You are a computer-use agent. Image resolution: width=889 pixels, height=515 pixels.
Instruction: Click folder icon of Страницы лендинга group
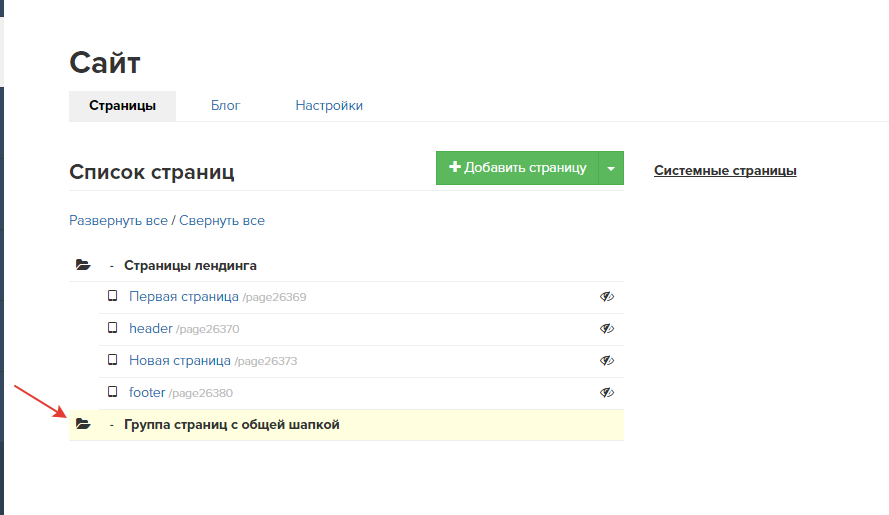pyautogui.click(x=83, y=265)
